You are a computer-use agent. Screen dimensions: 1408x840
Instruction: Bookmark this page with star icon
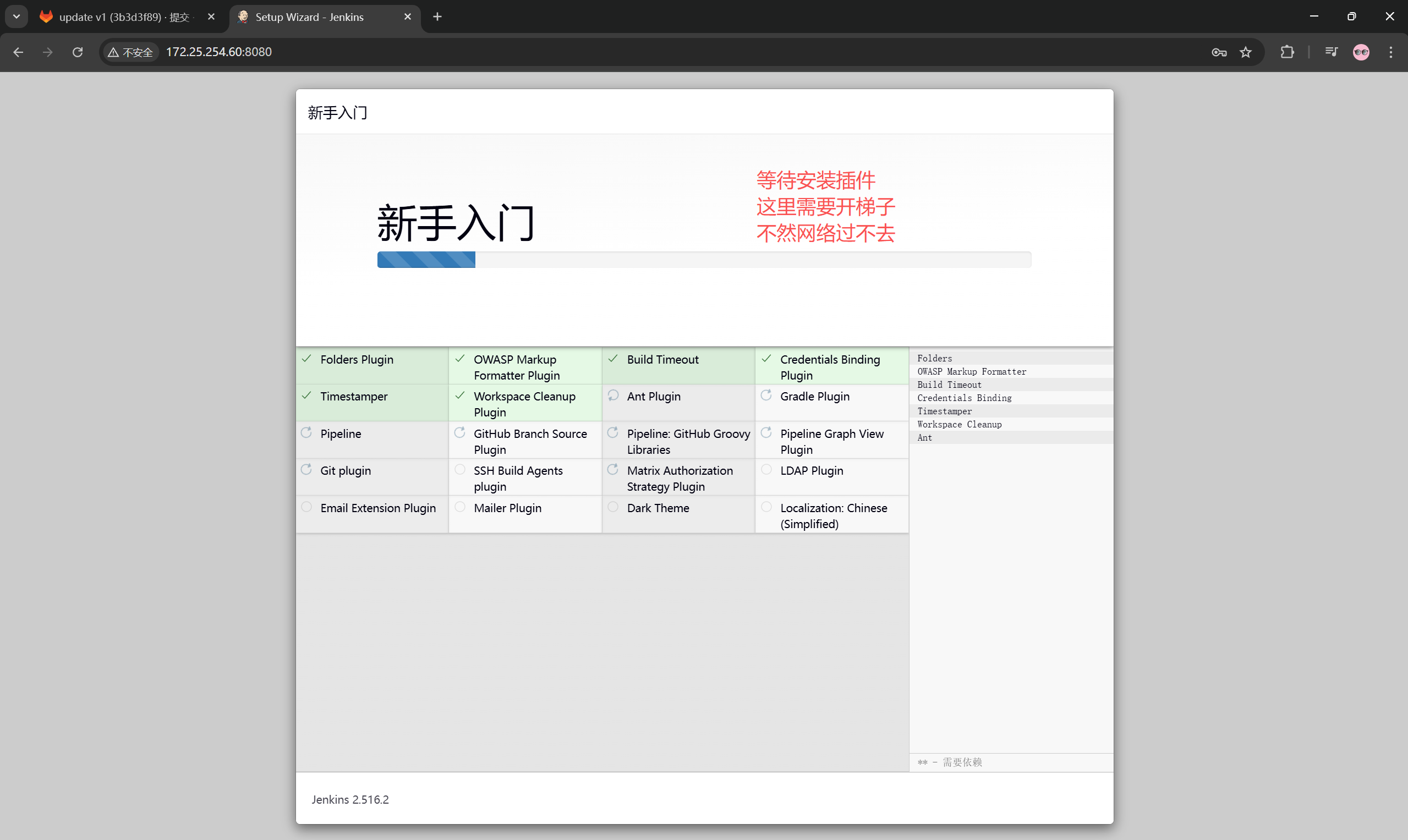(x=1246, y=52)
